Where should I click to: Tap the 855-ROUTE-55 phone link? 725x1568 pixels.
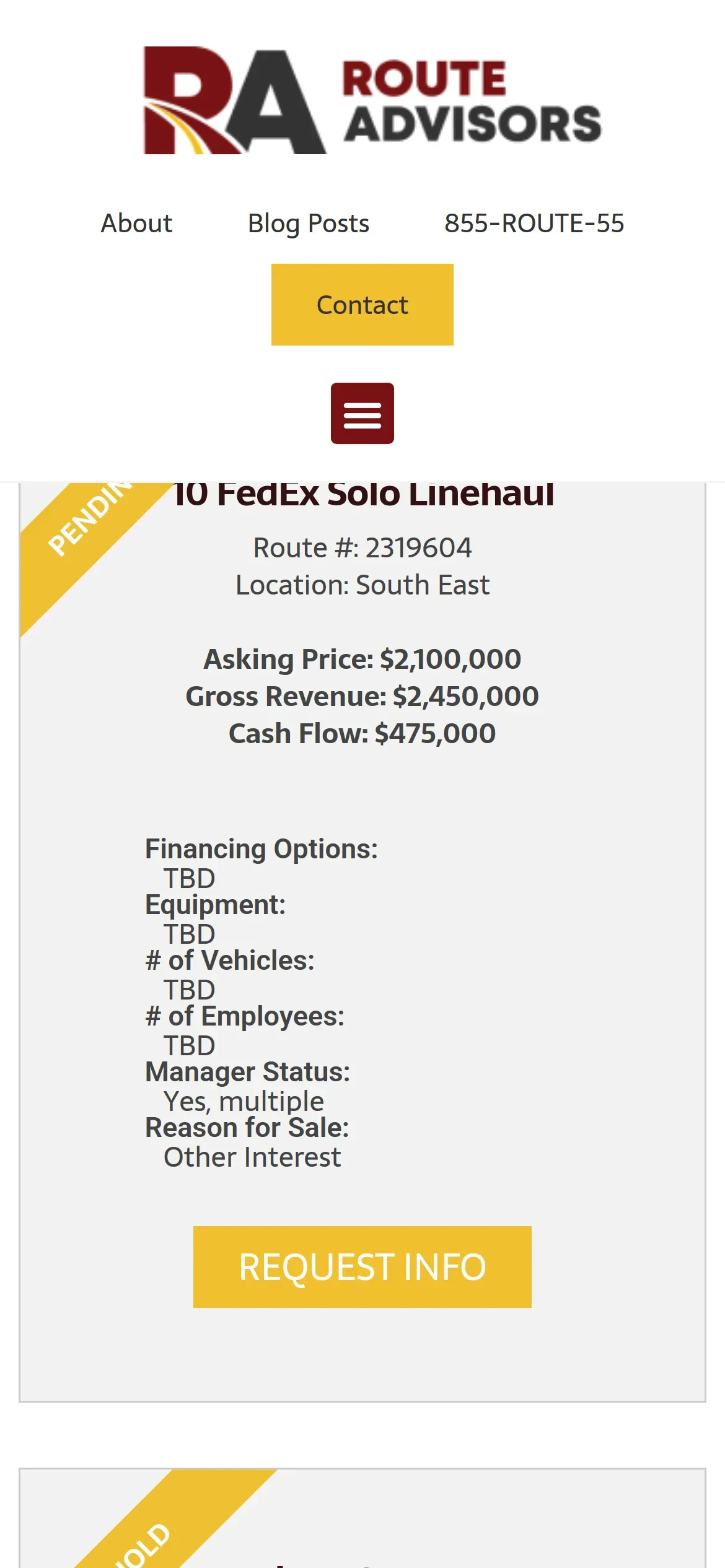click(x=534, y=224)
